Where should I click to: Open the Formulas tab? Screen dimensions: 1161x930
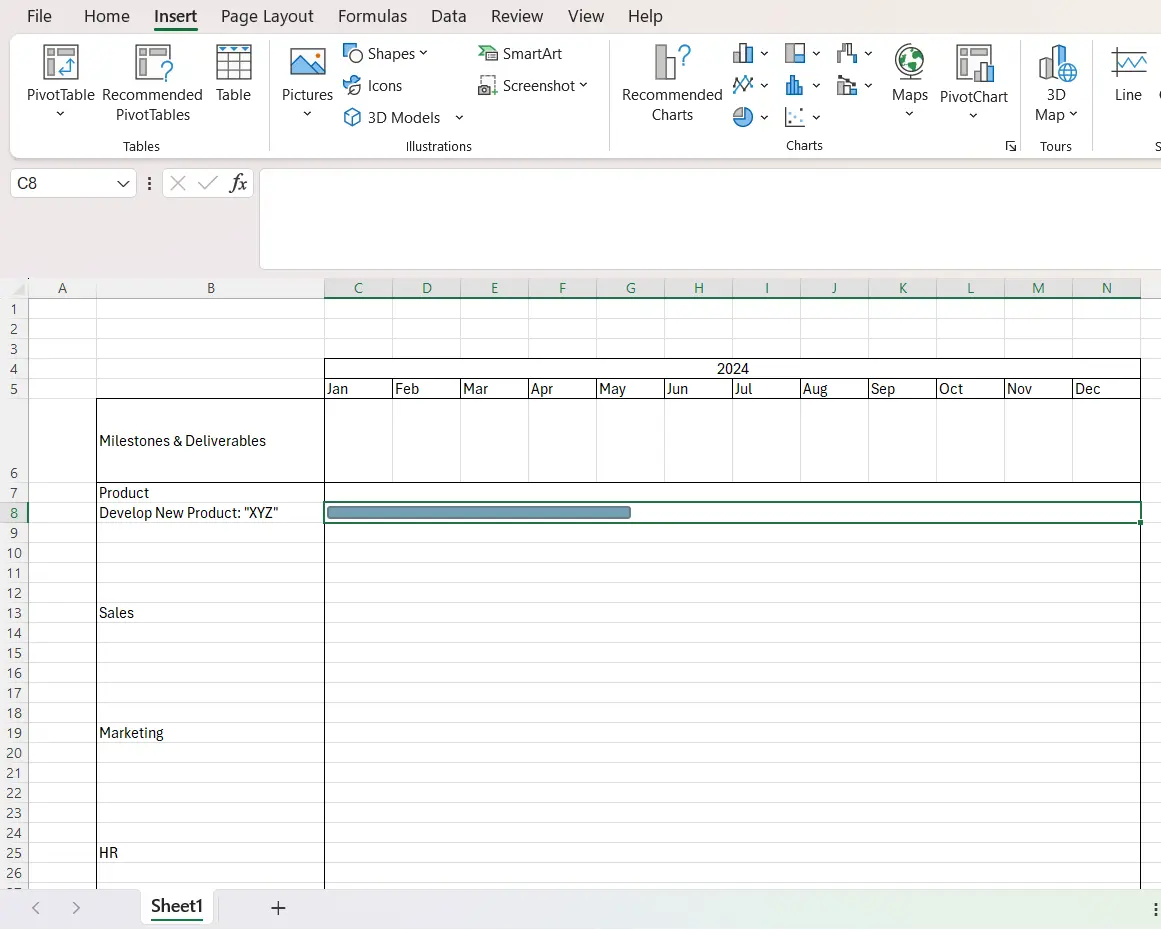click(372, 16)
